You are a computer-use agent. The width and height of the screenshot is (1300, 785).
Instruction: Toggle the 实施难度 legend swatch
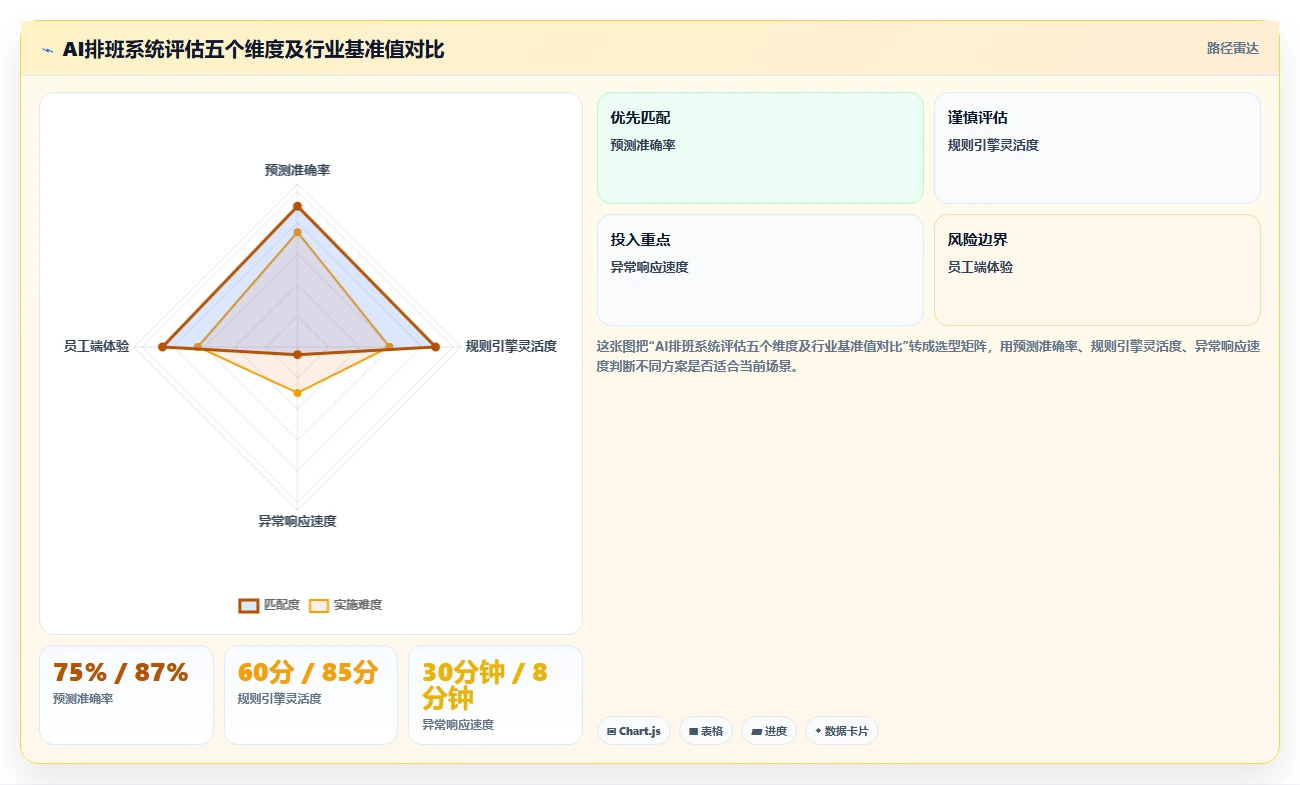pos(319,605)
